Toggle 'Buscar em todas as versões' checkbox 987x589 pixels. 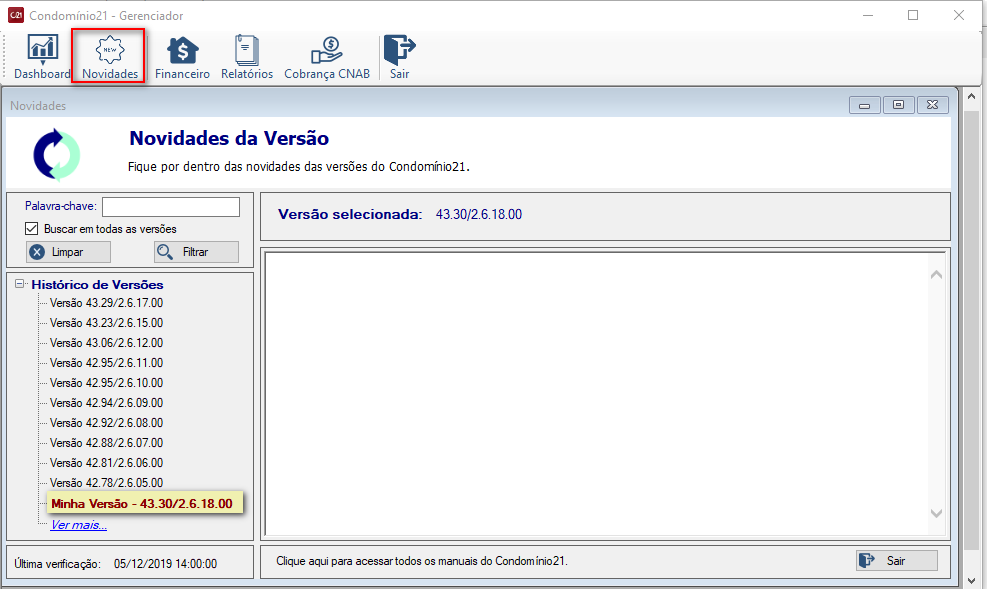click(x=31, y=228)
